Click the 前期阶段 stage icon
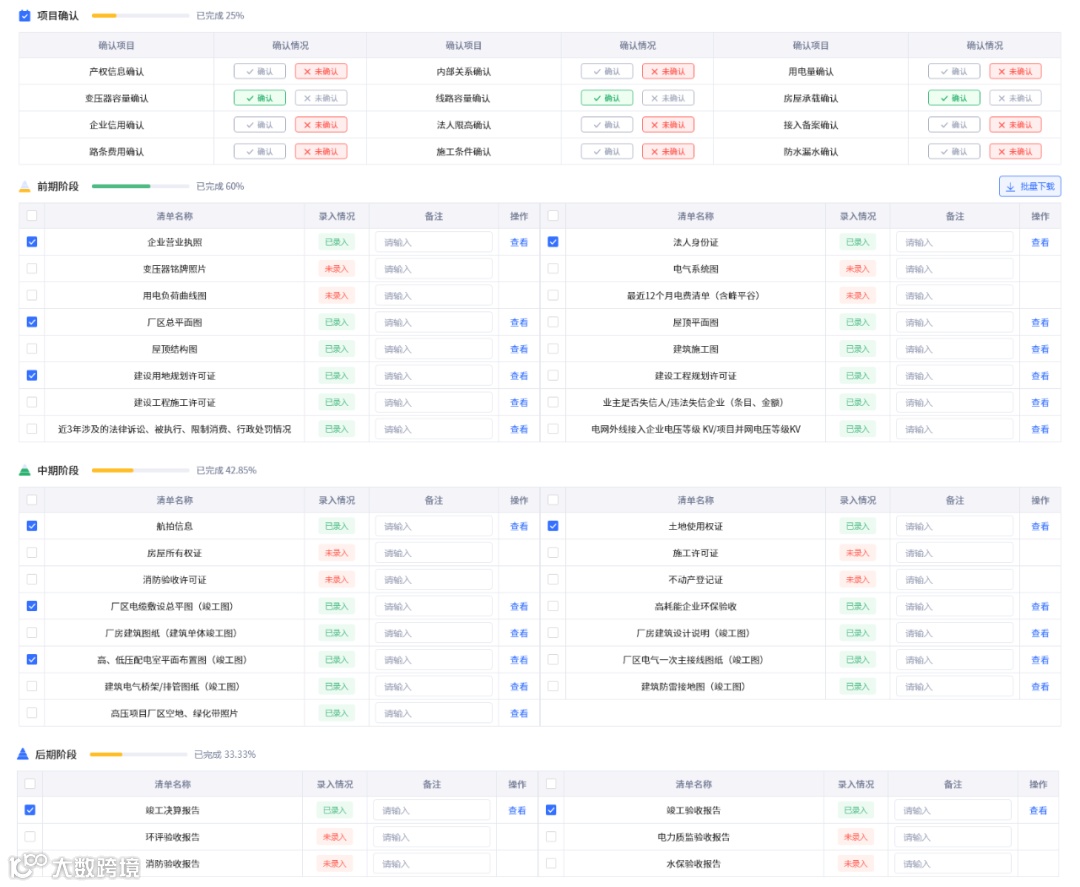The width and height of the screenshot is (1080, 887). click(x=25, y=186)
